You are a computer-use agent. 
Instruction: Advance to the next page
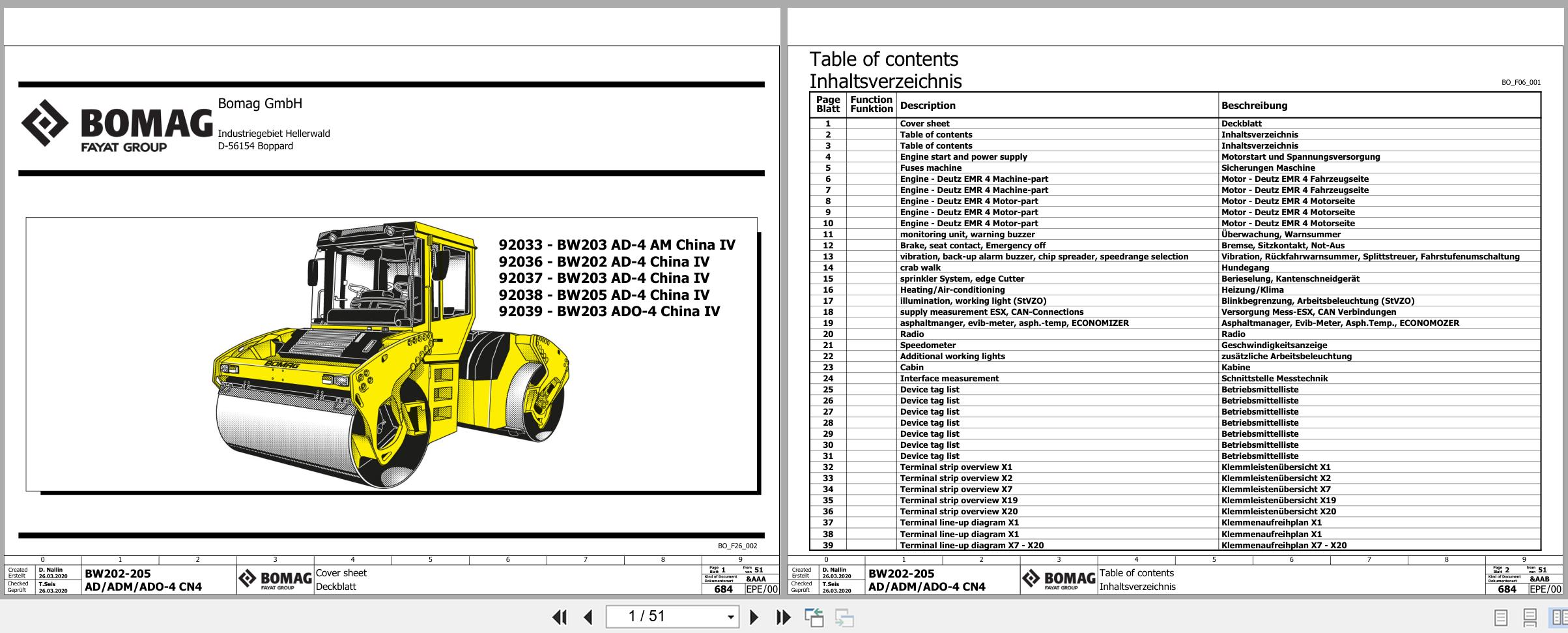click(754, 617)
